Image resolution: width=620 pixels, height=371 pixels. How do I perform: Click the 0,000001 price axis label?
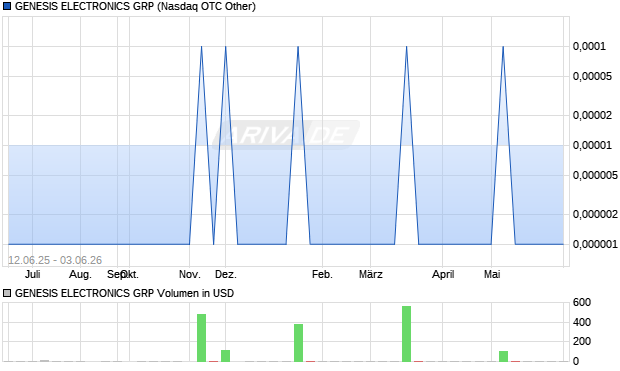click(595, 244)
